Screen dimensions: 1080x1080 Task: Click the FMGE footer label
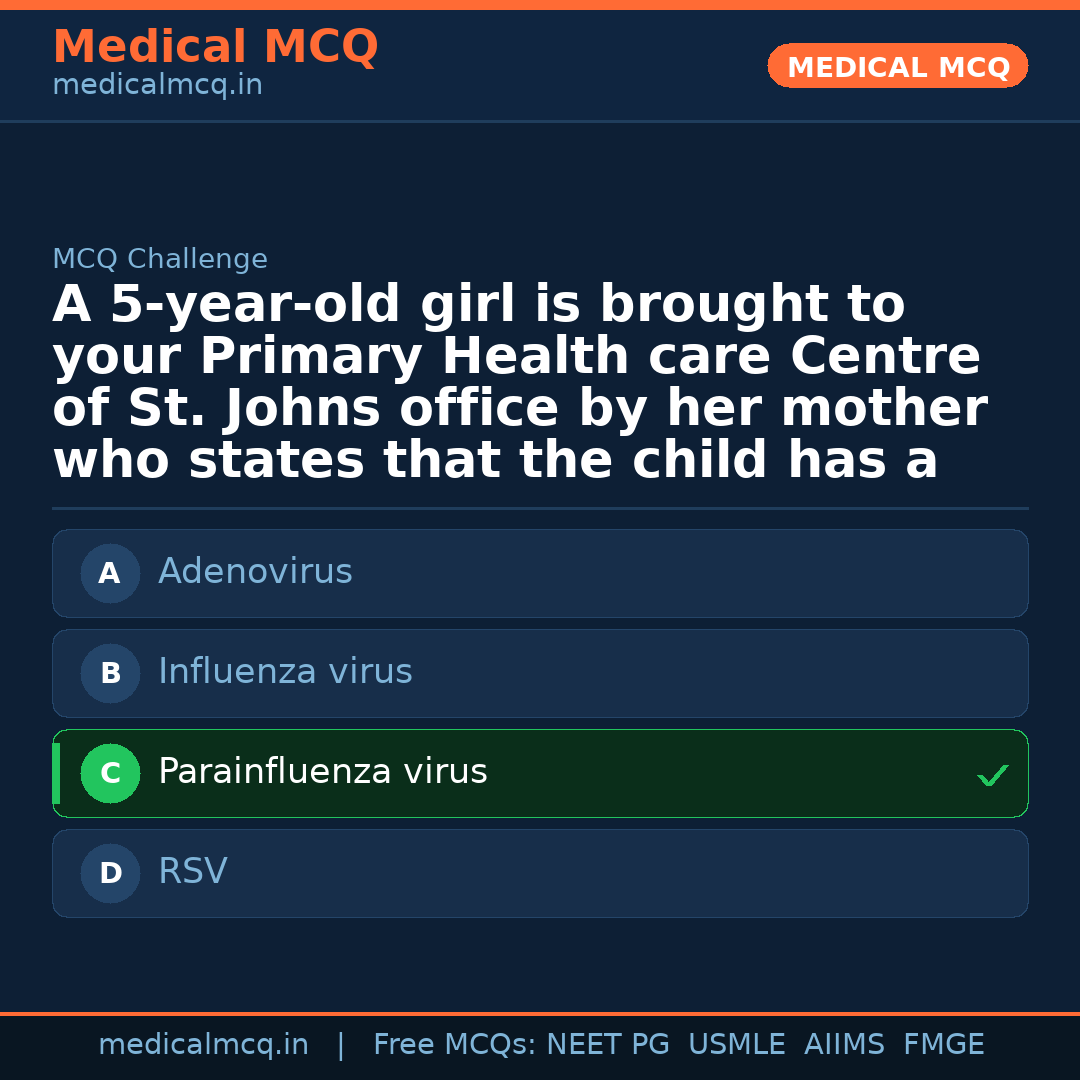(944, 1045)
